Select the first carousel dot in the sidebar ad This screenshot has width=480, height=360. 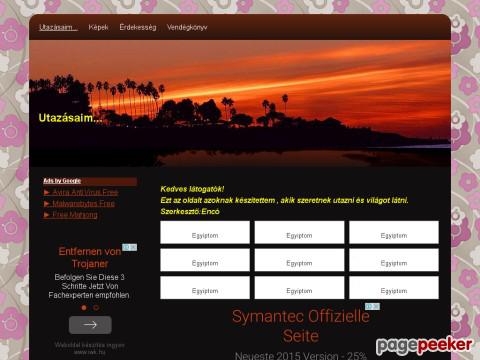[84, 308]
